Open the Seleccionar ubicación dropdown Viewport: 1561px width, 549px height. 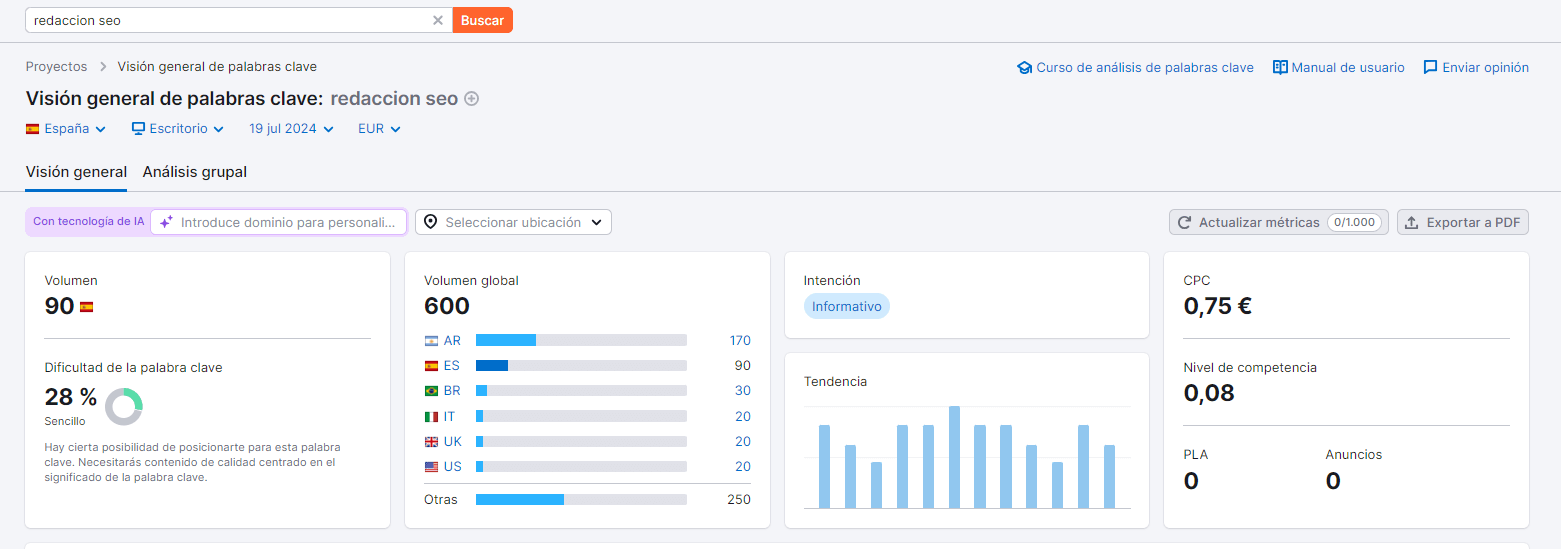[x=513, y=222]
